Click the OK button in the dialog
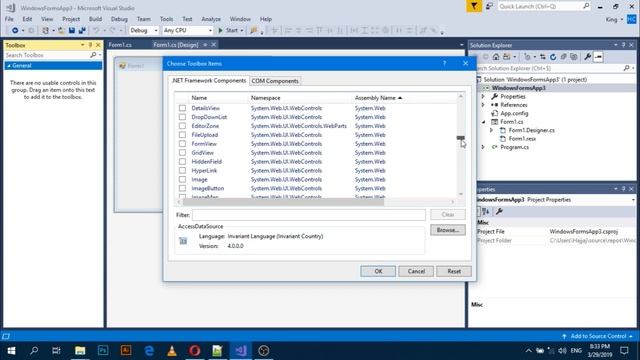Screen dimensions: 640x360 click(x=378, y=271)
